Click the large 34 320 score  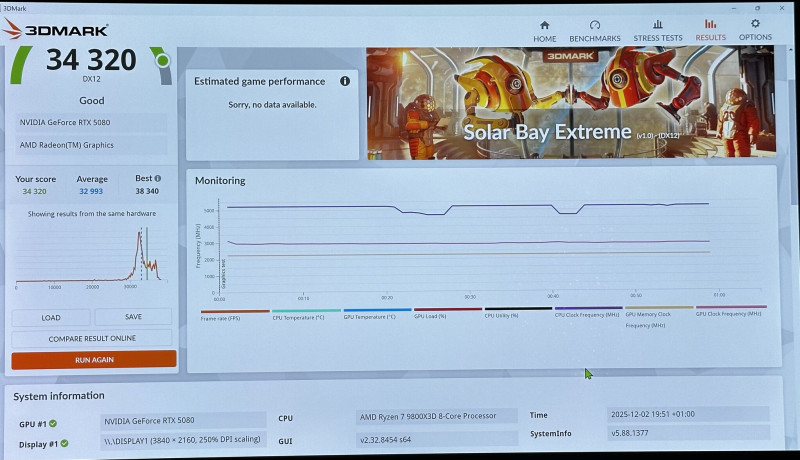[x=91, y=60]
